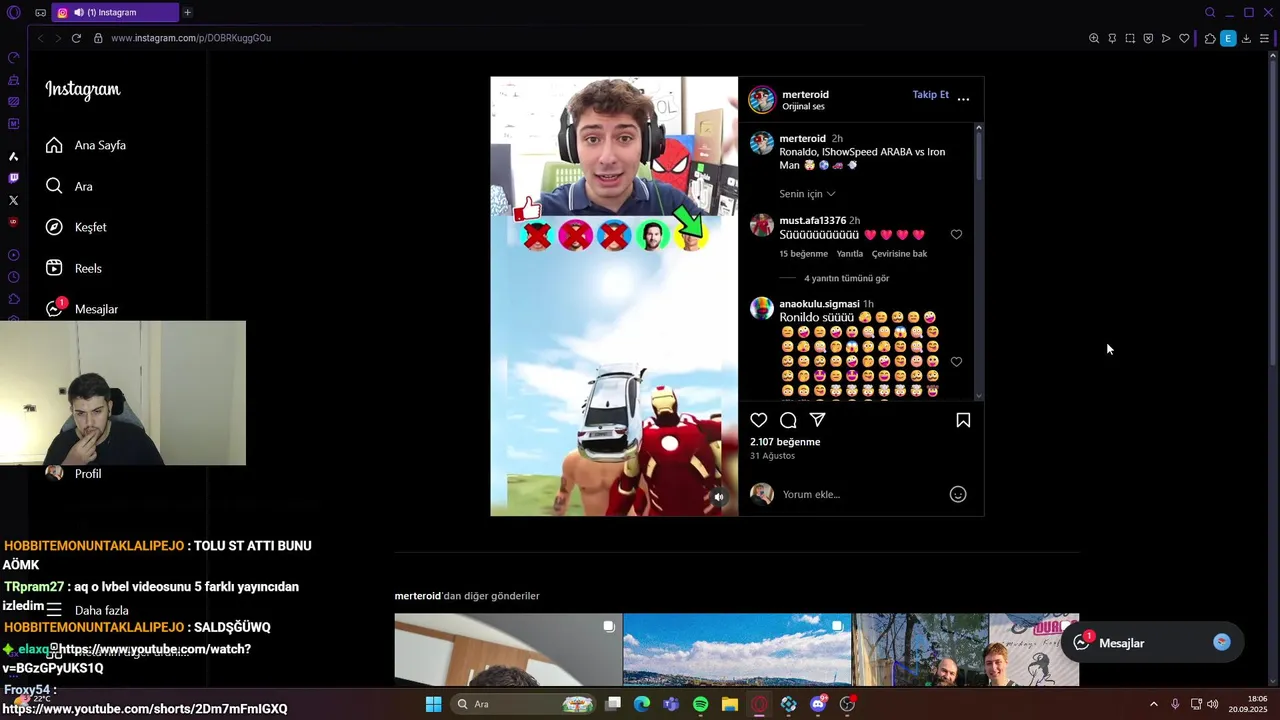1280x720 pixels.
Task: Open Ara search in Instagram sidebar
Action: pos(69,186)
